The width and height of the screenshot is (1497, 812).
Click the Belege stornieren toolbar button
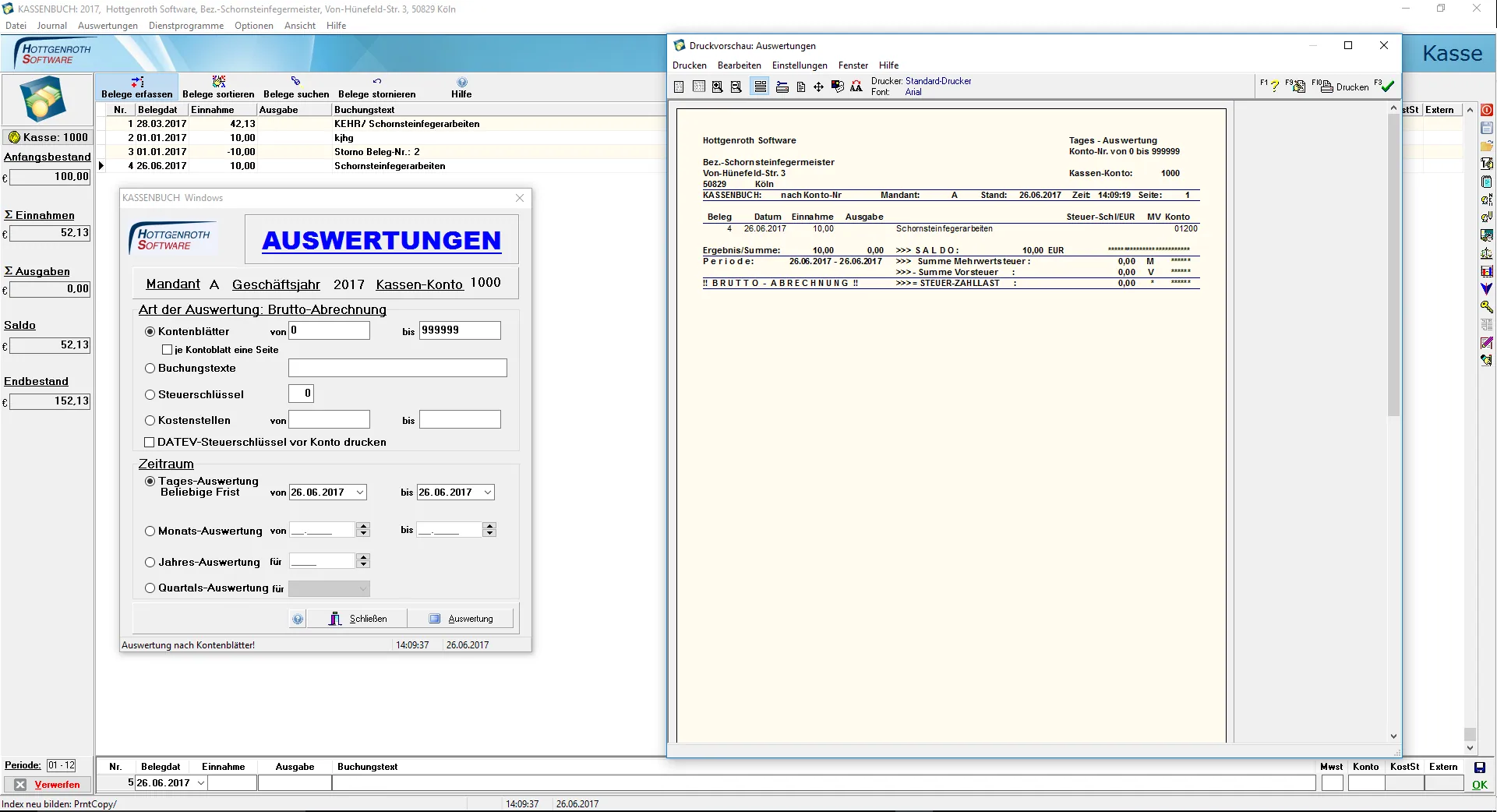pos(376,87)
